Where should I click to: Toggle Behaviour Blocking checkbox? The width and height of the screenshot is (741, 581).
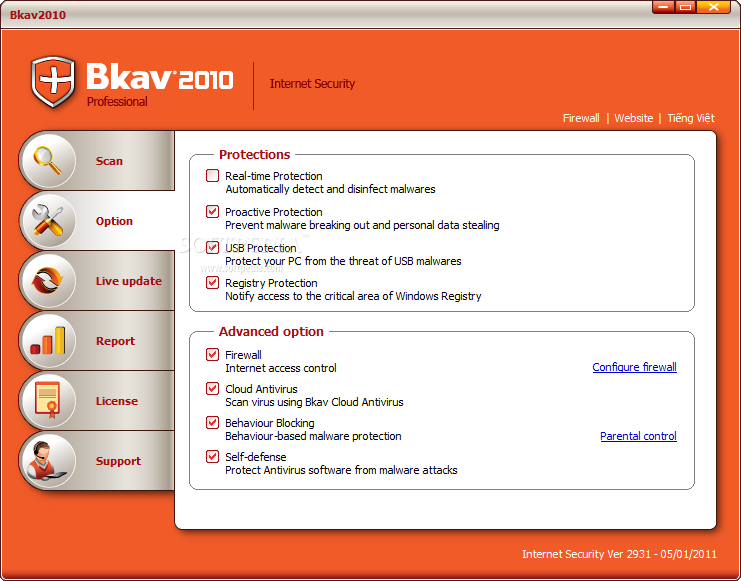213,423
